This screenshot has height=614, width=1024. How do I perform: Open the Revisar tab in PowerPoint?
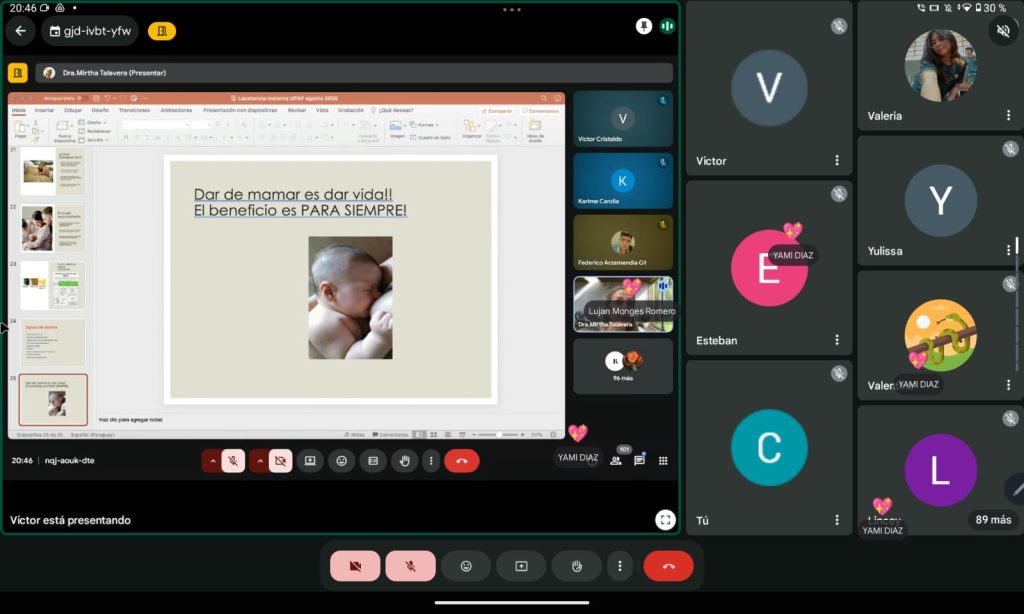(x=296, y=110)
